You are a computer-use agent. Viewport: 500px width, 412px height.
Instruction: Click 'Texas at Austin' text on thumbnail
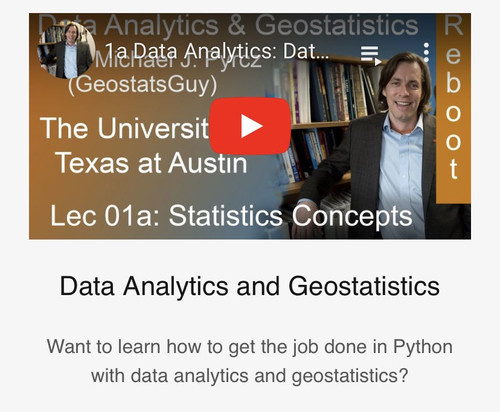(152, 163)
